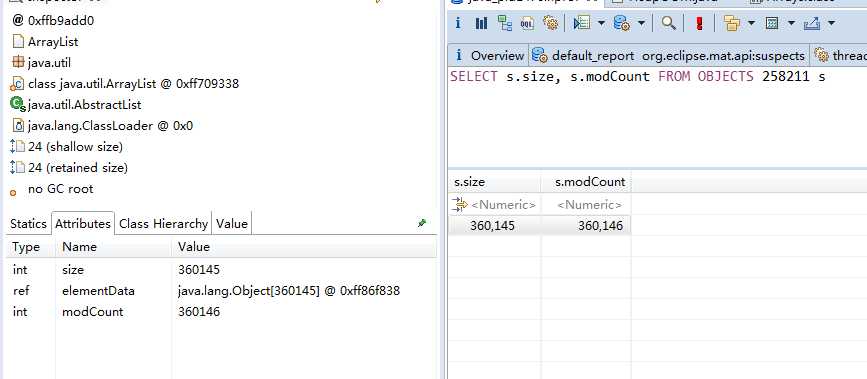Click the shallow size icon

(x=18, y=147)
